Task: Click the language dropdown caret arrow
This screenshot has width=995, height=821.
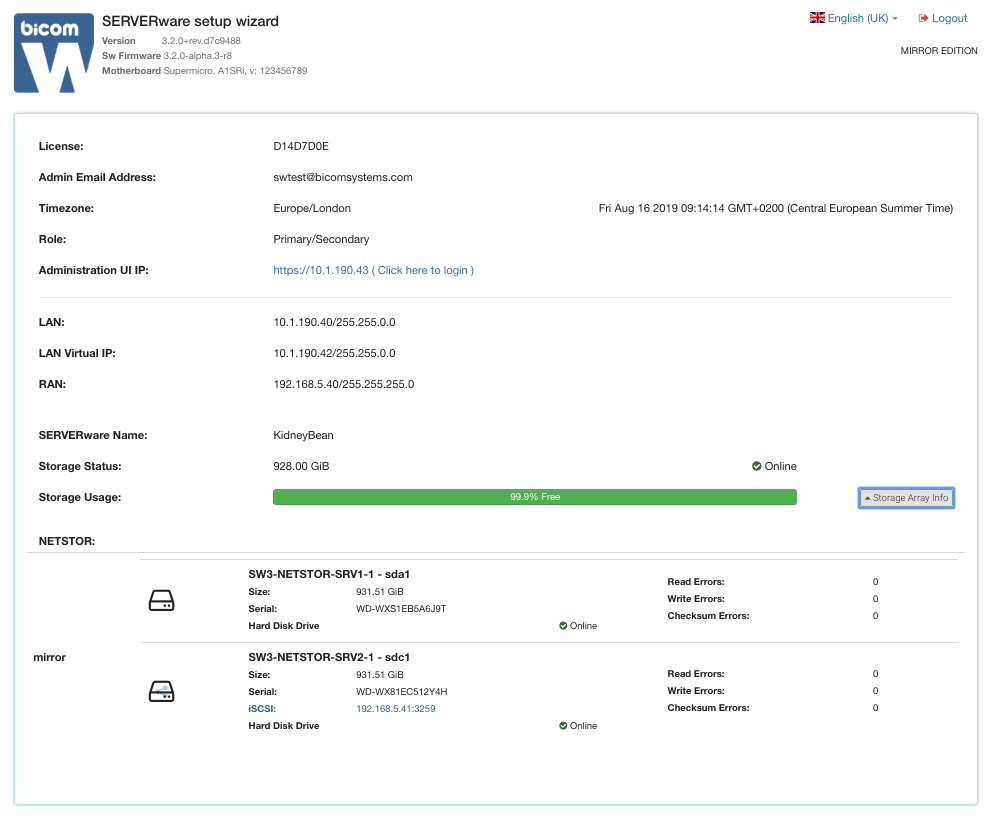Action: [x=895, y=19]
